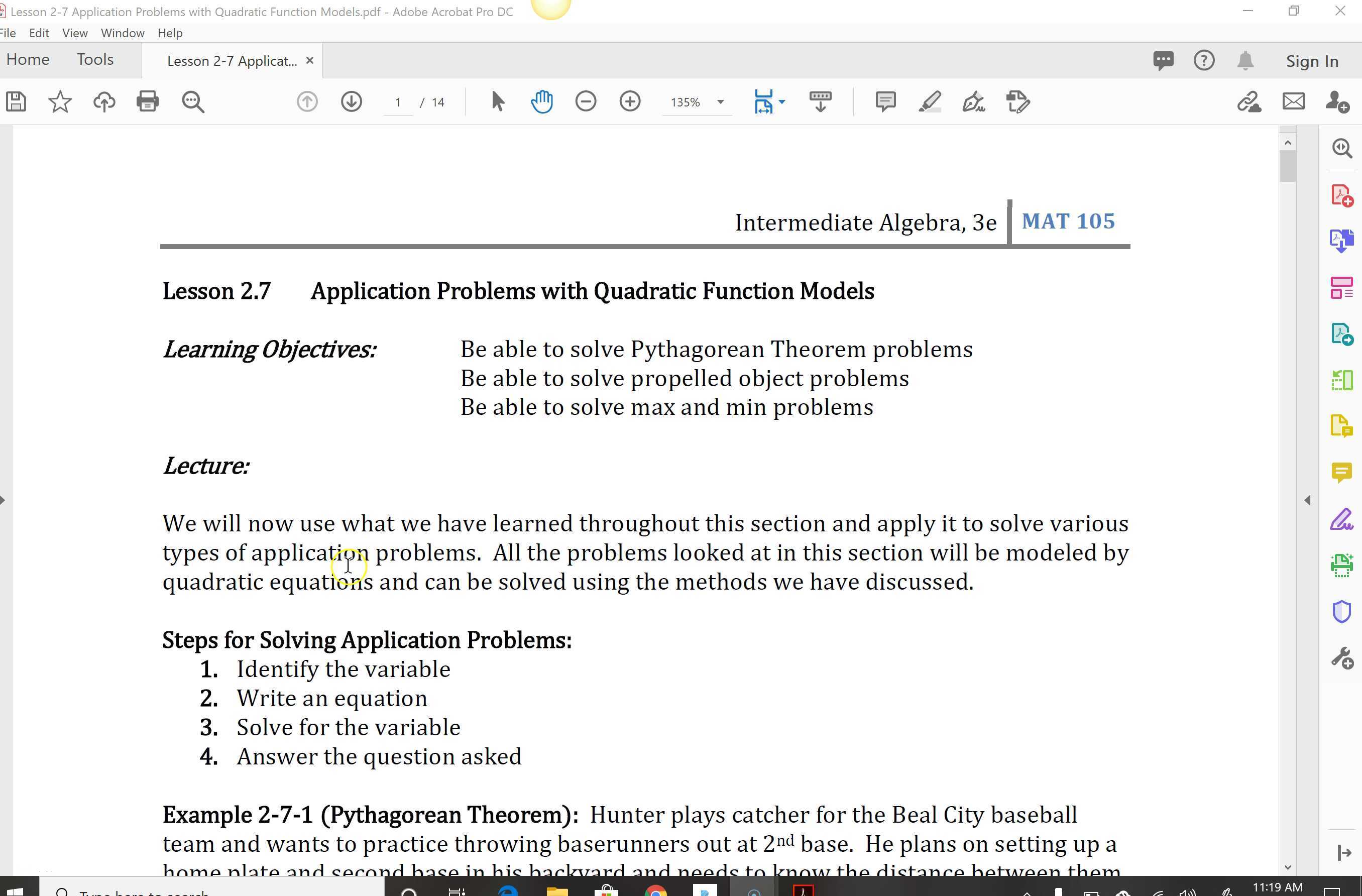Click the page number input field
The height and width of the screenshot is (896, 1362).
[398, 102]
